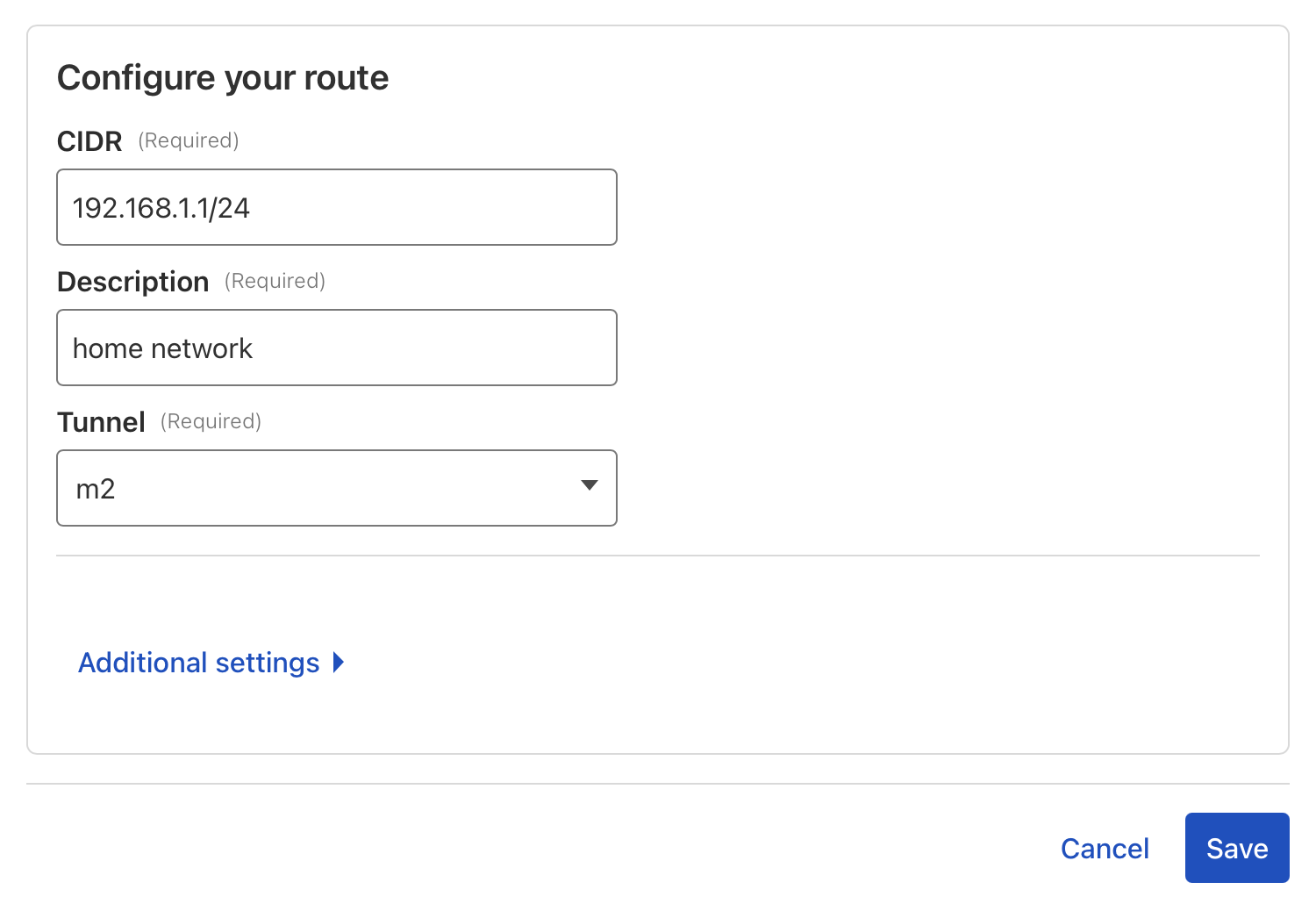Click Cancel to discard the route

point(1105,848)
